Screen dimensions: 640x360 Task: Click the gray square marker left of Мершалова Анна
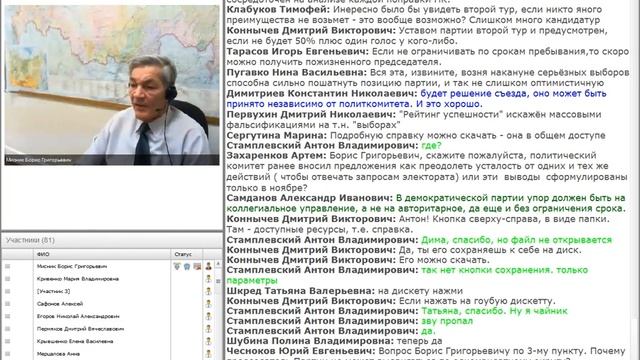(7, 353)
